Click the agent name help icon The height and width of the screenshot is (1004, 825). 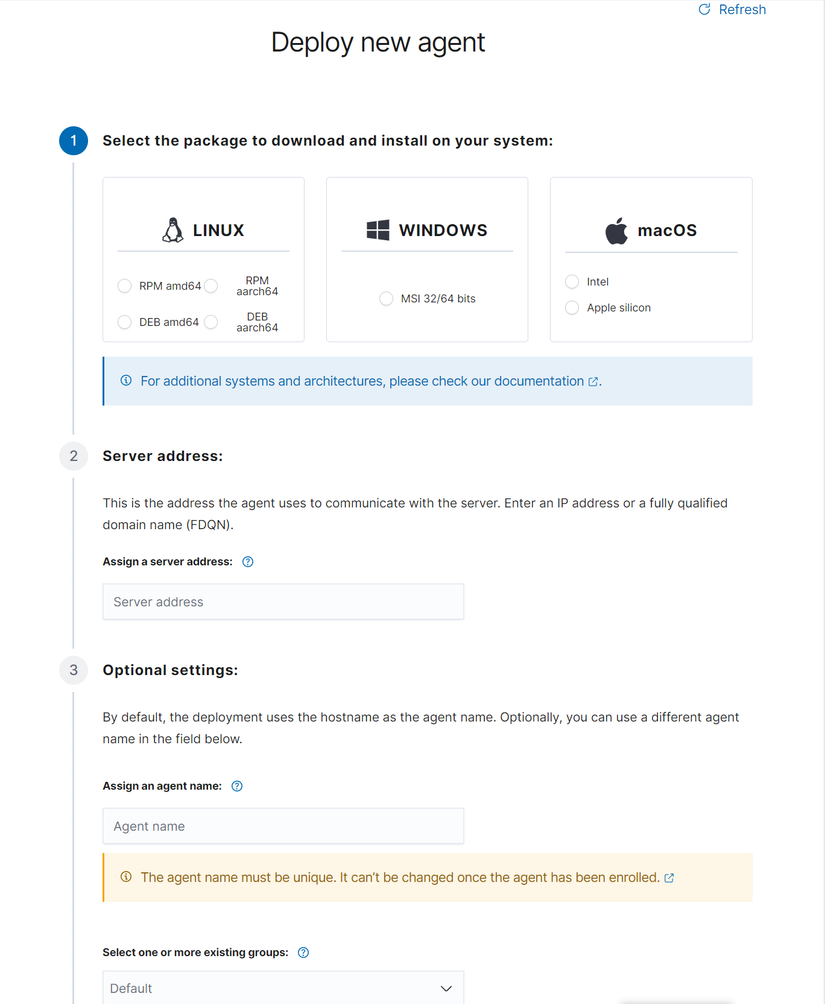pos(237,786)
